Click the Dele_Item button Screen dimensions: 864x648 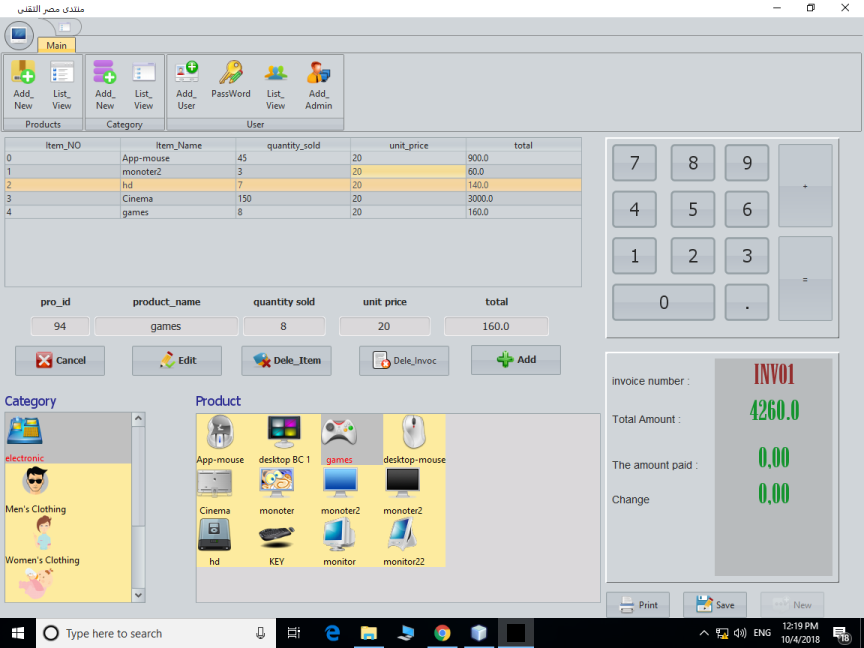(x=287, y=360)
